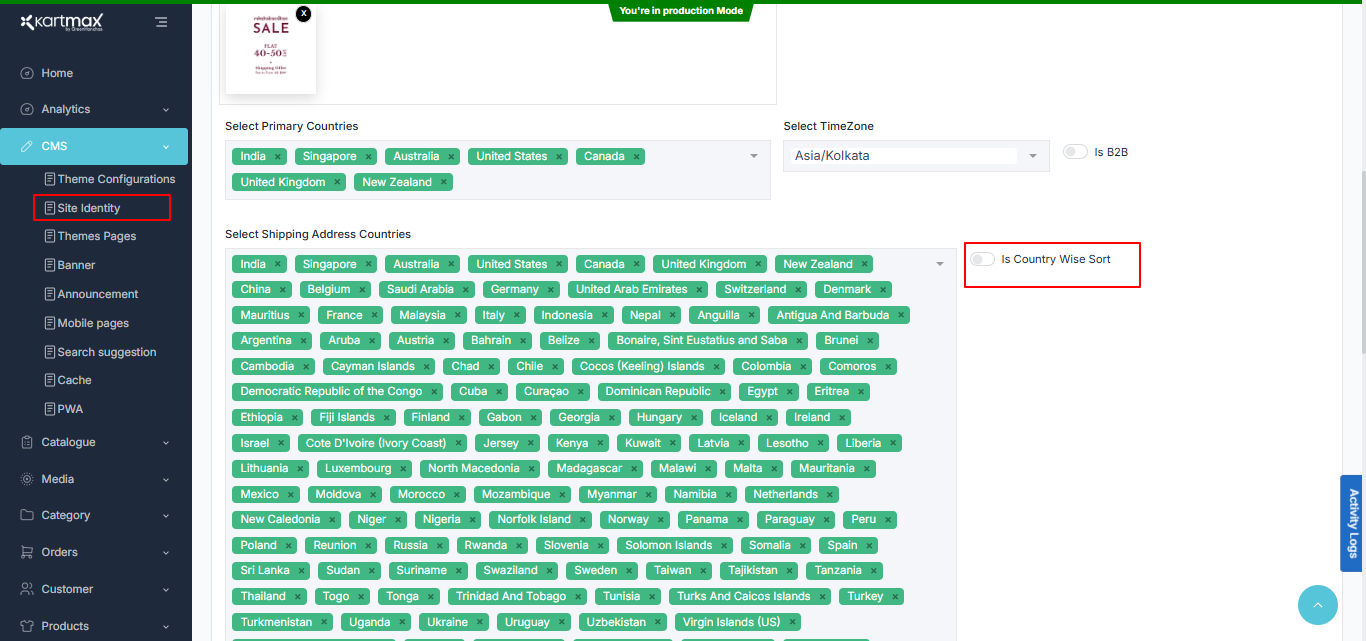Viewport: 1366px width, 641px height.
Task: Go to Search suggestion page
Action: coord(106,352)
